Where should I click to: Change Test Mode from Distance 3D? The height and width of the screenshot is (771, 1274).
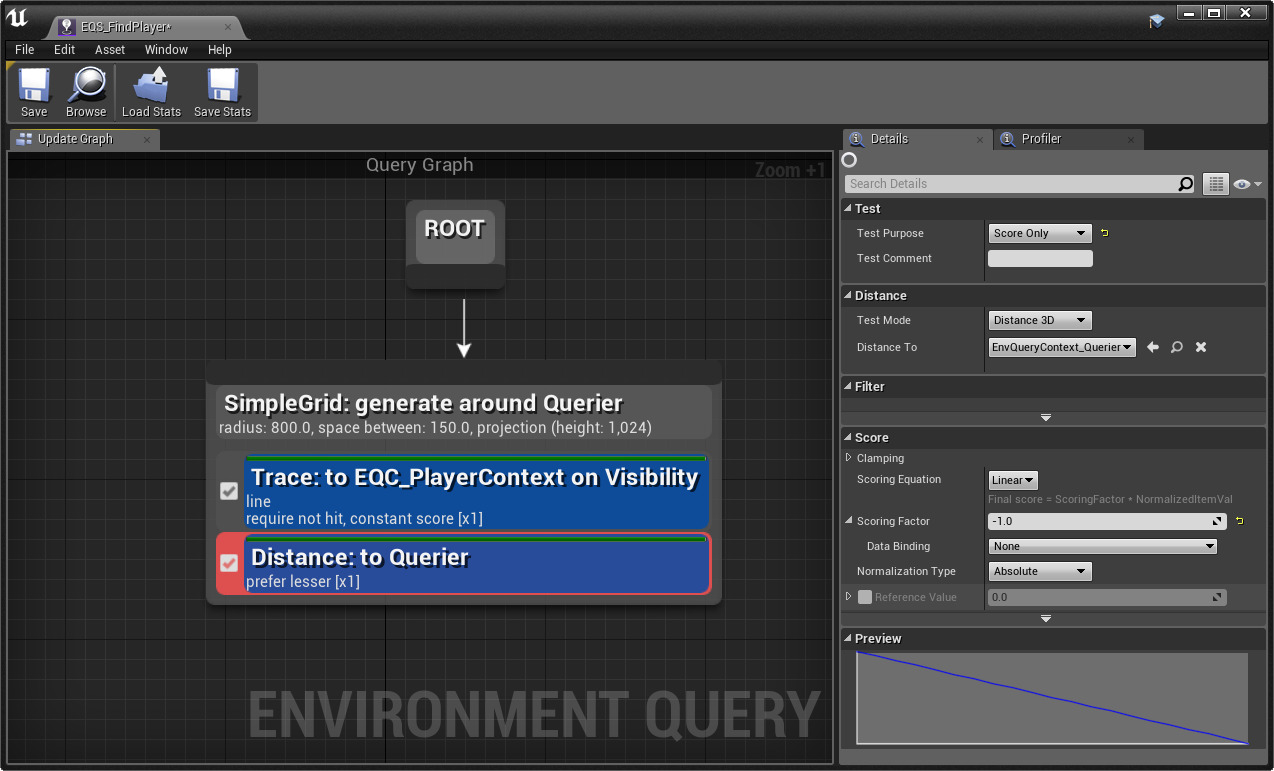point(1039,320)
